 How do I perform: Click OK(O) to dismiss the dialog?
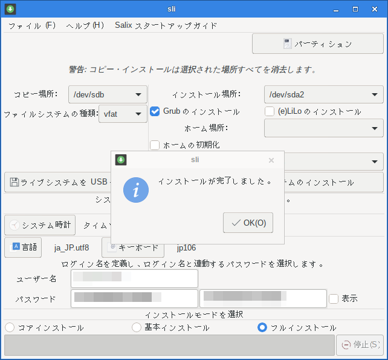pos(248,223)
